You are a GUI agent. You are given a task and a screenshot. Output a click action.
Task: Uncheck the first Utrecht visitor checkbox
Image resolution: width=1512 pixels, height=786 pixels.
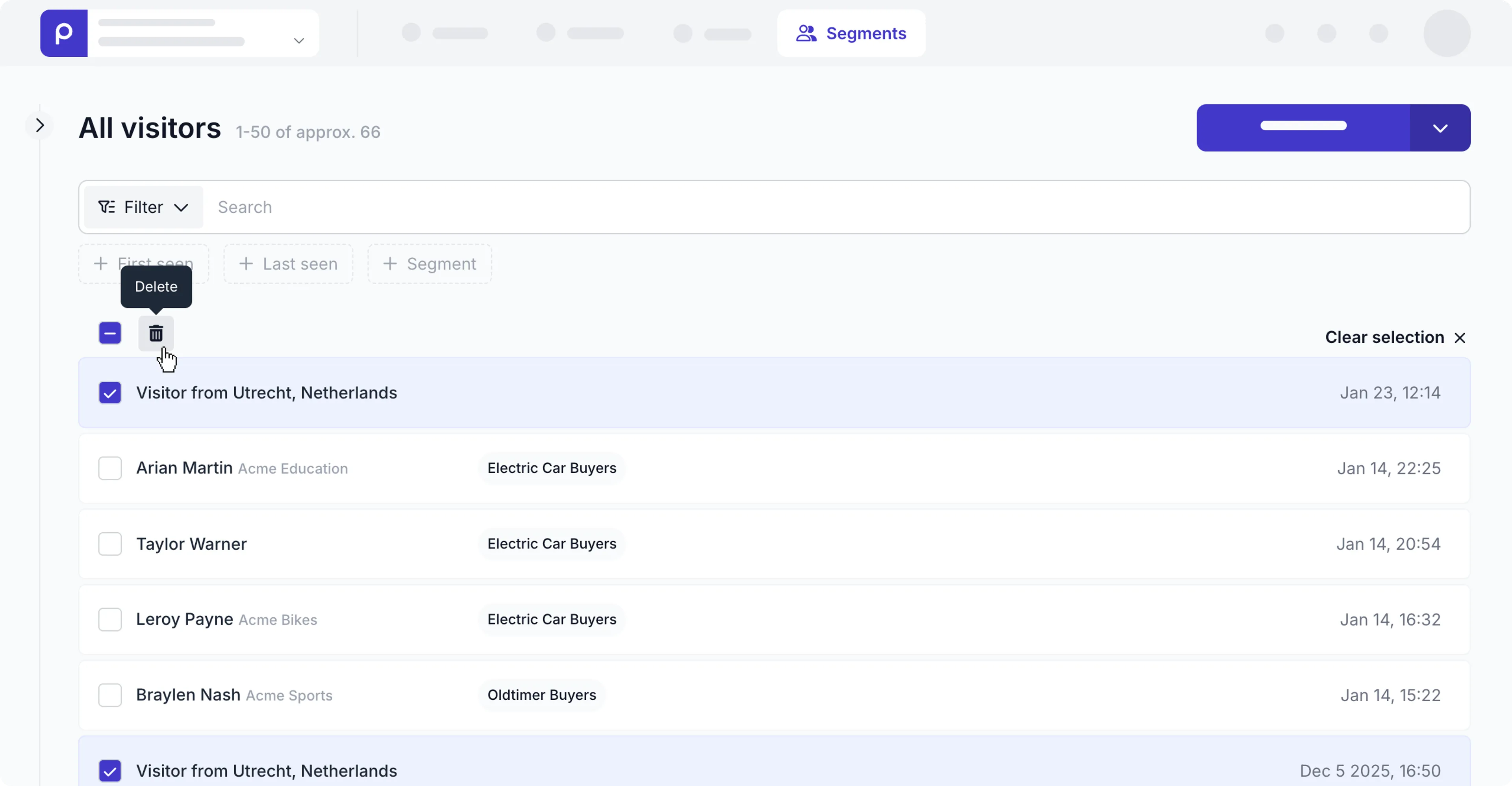click(110, 392)
